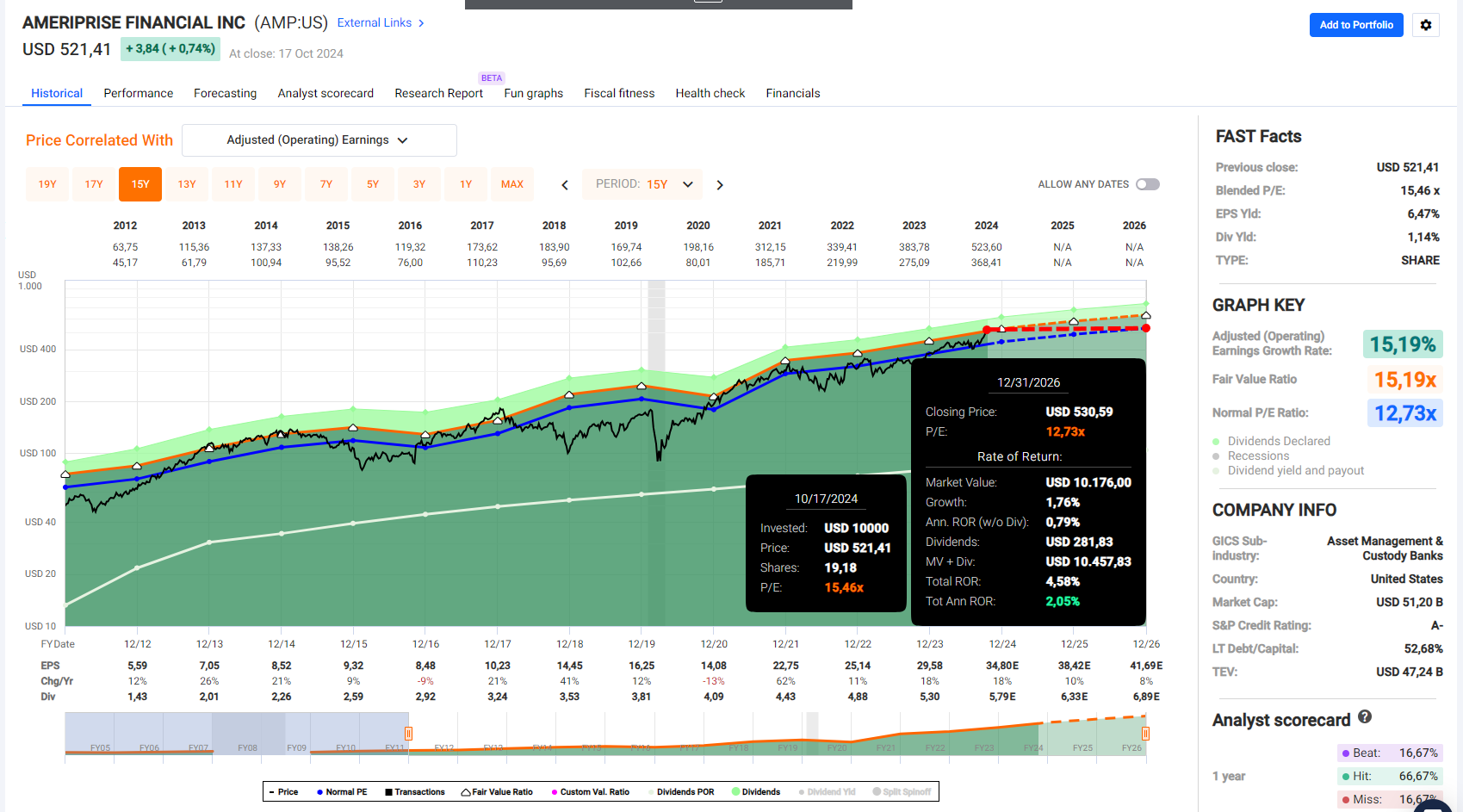Screen dimensions: 1463x812
Task: Click the left range slider handle
Action: click(x=408, y=734)
